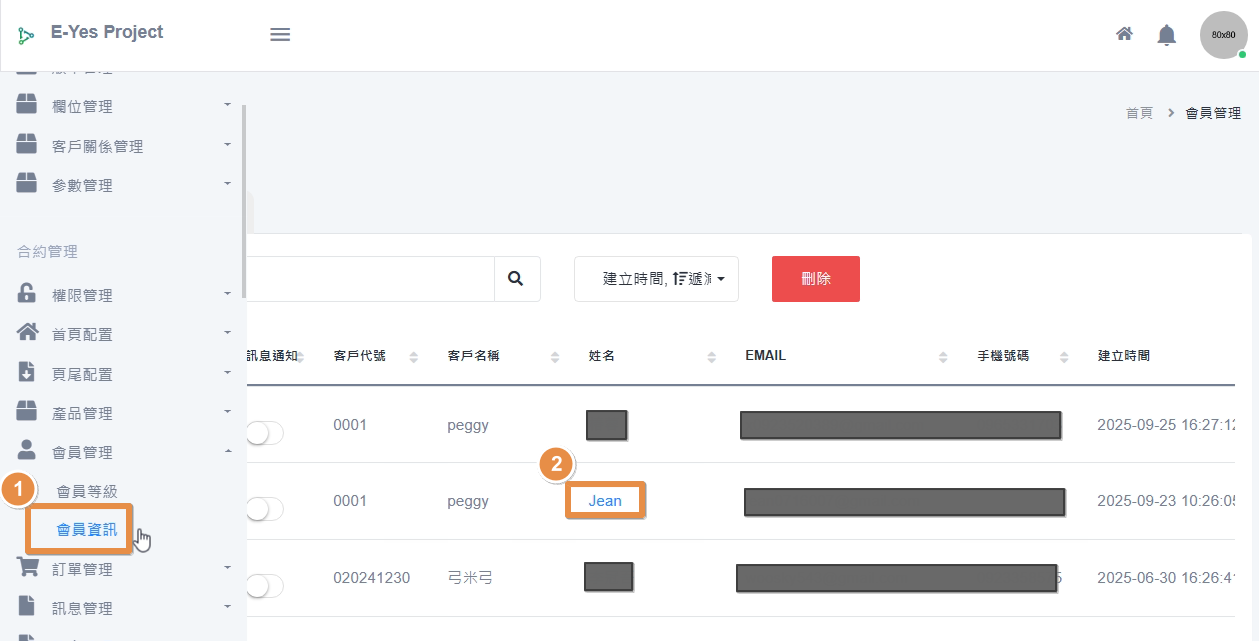Click the house icon beside 首頁配置
1259x641 pixels.
(x=27, y=333)
